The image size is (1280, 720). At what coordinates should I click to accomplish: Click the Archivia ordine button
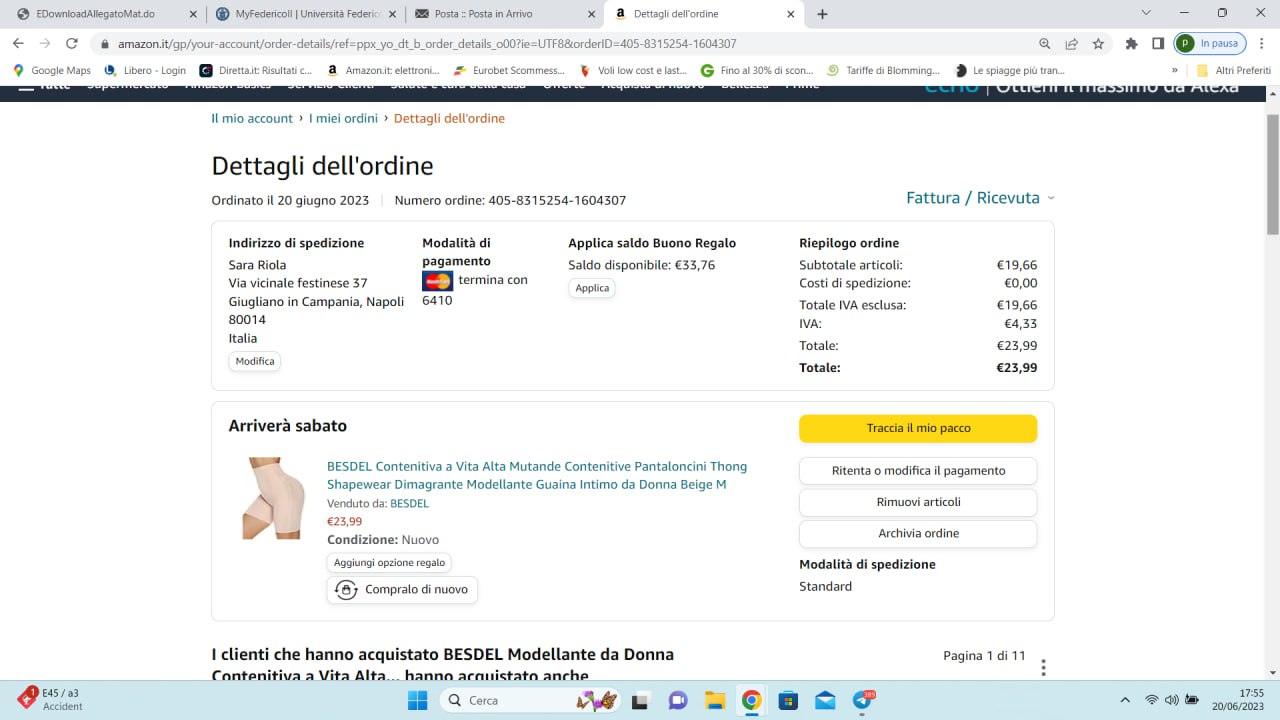(x=918, y=533)
